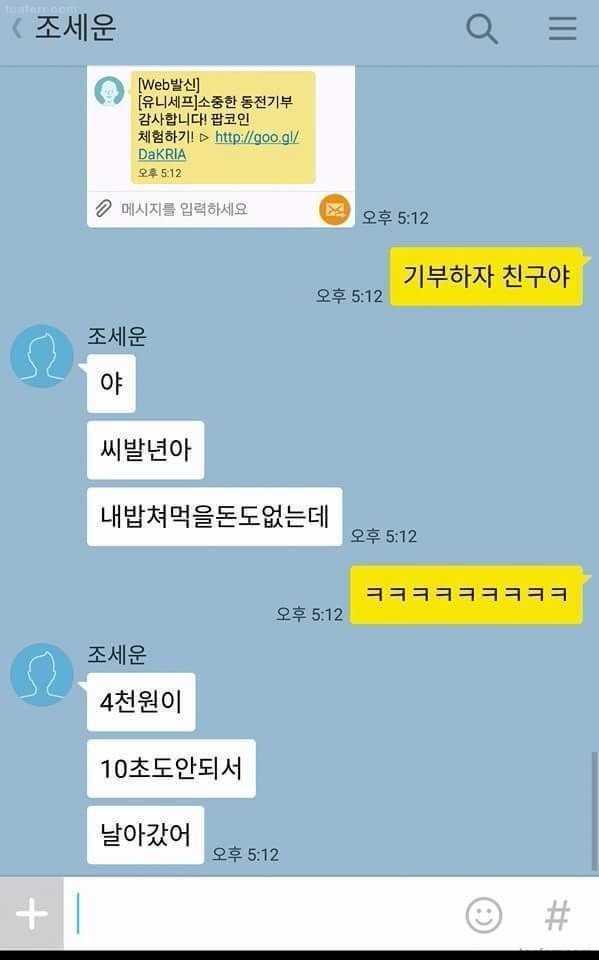Open the goo.gl/DaKRIA link
Screen dimensions: 599x960
click(x=218, y=145)
